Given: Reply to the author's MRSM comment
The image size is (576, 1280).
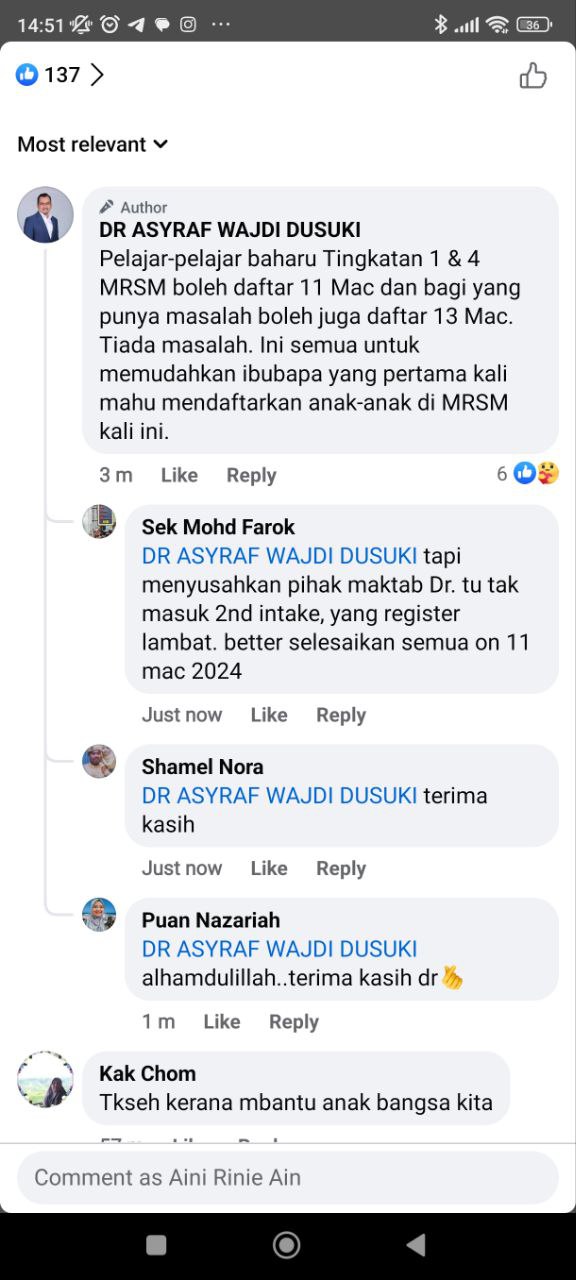Looking at the screenshot, I should 251,475.
